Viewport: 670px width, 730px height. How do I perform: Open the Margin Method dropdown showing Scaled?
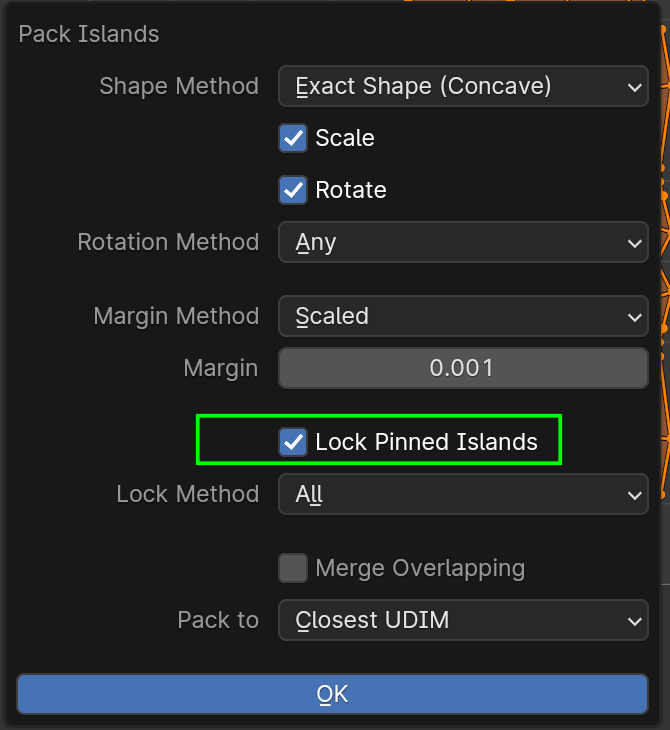pos(462,317)
